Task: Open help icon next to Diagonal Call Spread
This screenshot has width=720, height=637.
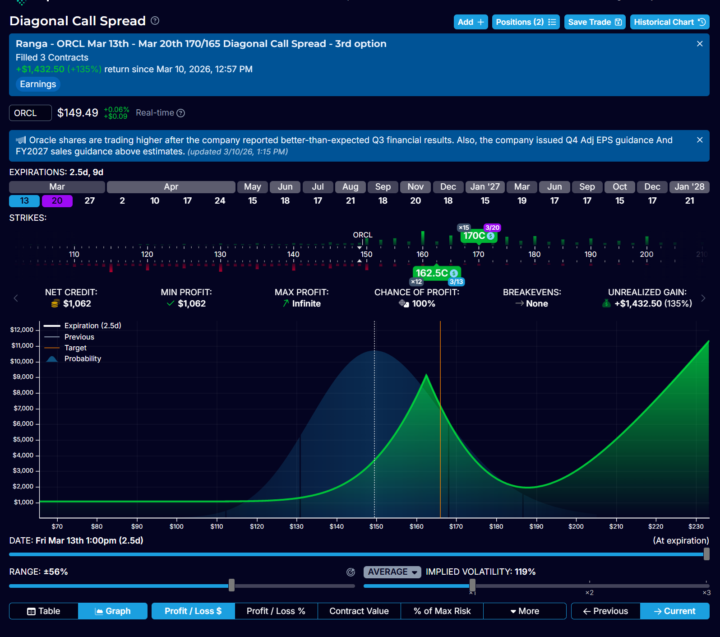Action: tap(155, 21)
